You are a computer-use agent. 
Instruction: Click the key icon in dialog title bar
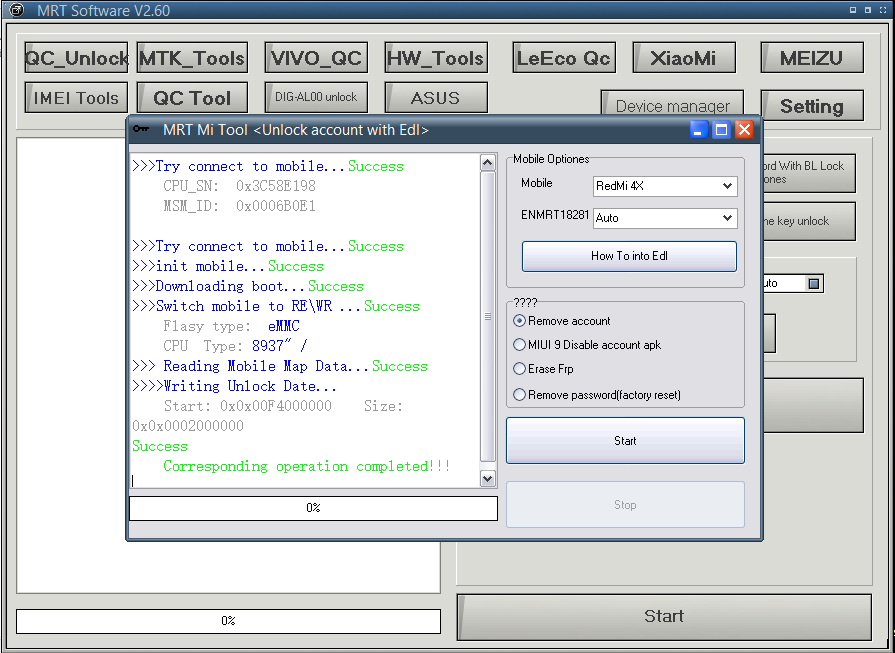tap(141, 130)
